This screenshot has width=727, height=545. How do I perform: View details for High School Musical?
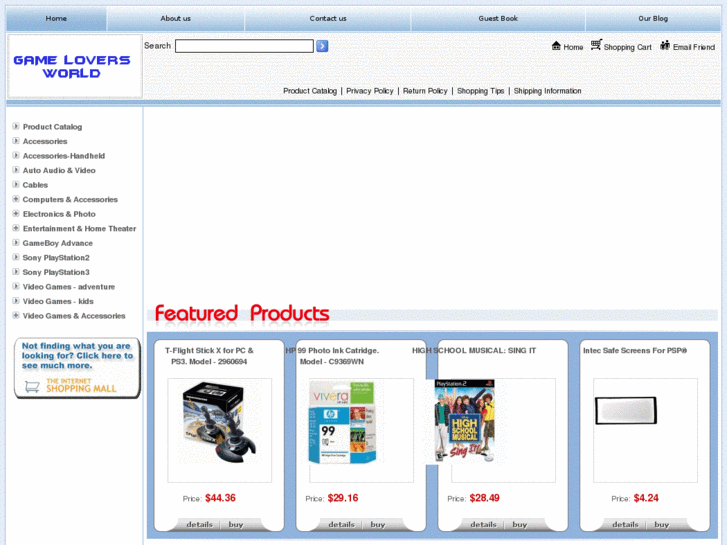point(483,525)
